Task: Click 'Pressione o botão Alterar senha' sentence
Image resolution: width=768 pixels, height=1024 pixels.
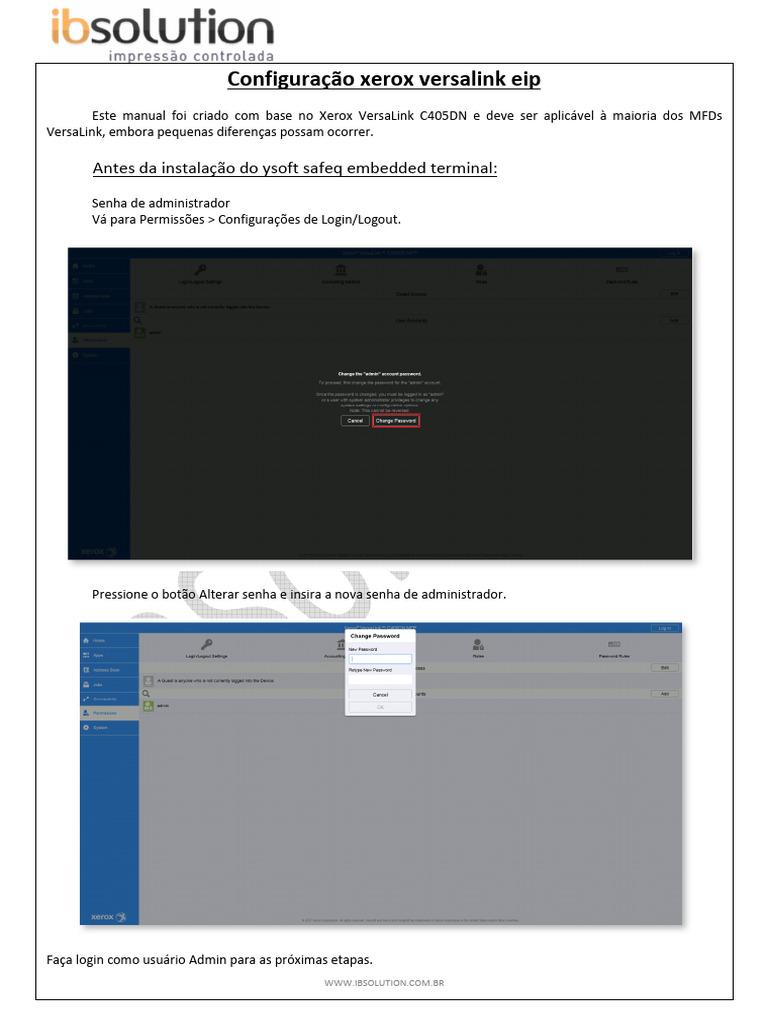Action: click(x=299, y=594)
